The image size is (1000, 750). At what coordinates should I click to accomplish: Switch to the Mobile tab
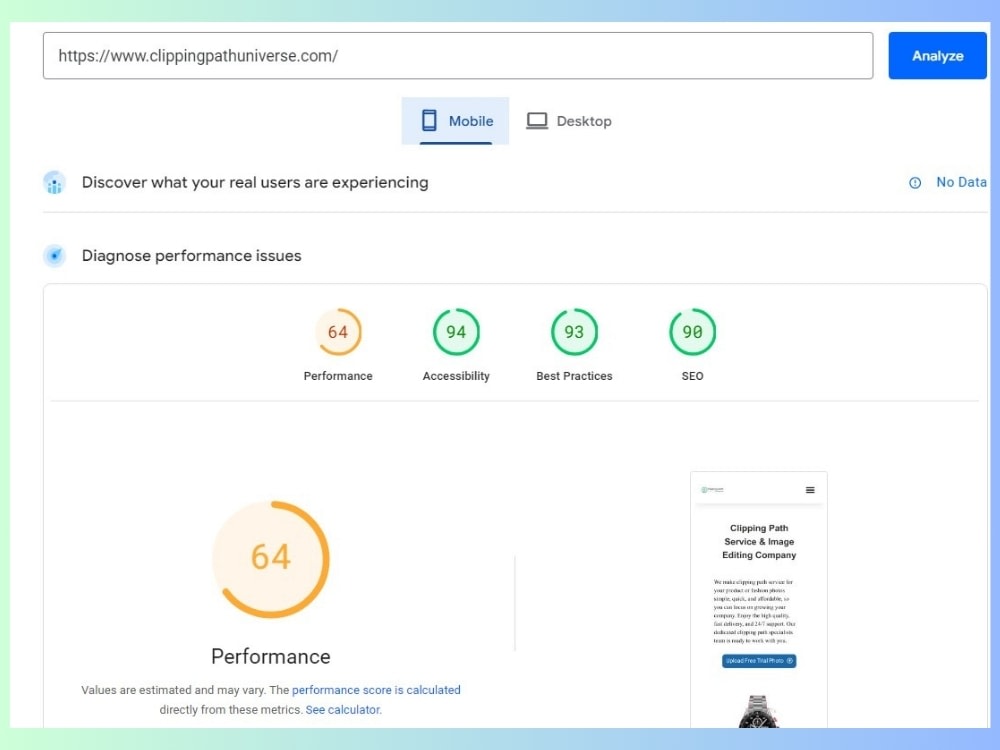pos(455,121)
